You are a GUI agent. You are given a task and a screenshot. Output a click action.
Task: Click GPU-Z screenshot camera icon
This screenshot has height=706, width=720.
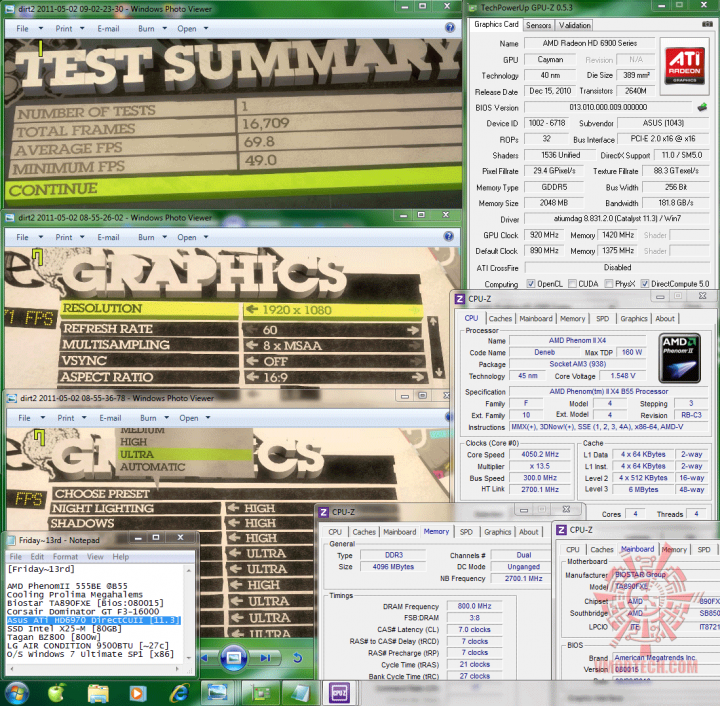[x=708, y=24]
